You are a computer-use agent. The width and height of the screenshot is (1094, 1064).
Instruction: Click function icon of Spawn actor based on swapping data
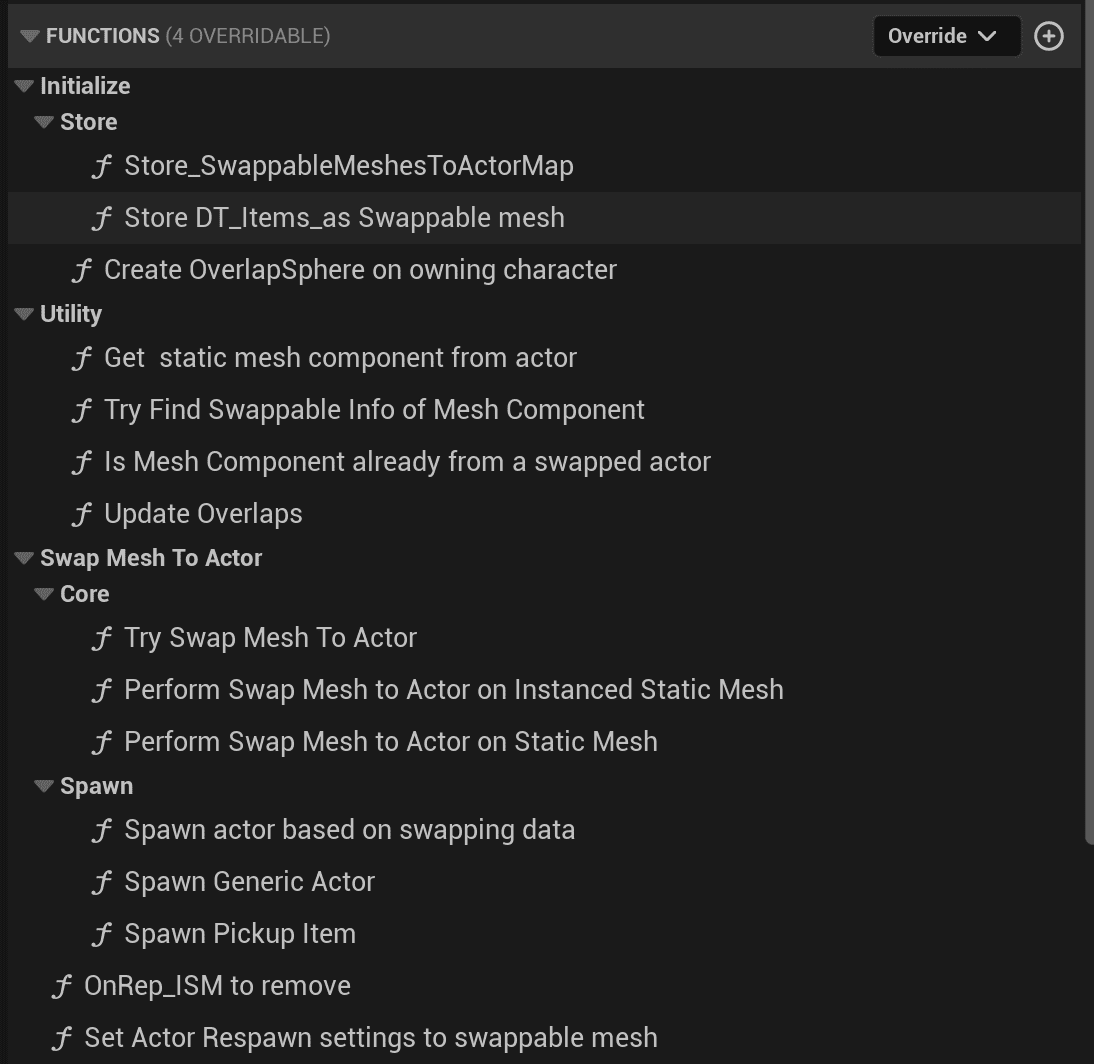[x=102, y=831]
